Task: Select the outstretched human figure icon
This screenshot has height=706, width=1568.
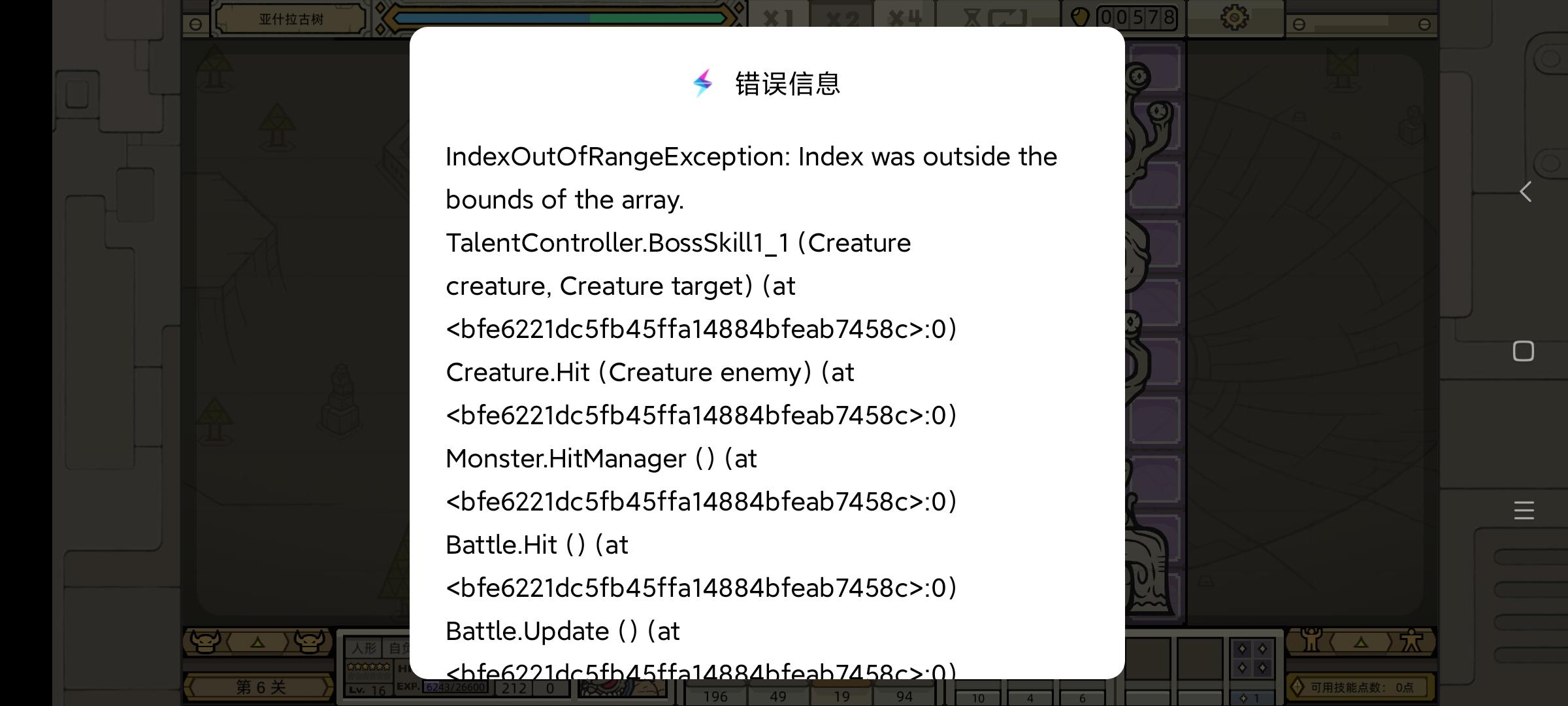Action: point(1411,641)
